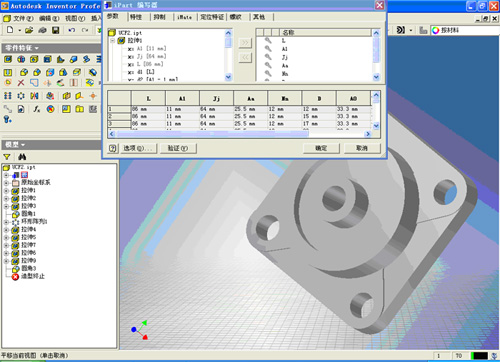Image resolution: width=500 pixels, height=362 pixels.
Task: Collapse the 拉伸1 node in the iPart parameter tree
Action: point(113,41)
